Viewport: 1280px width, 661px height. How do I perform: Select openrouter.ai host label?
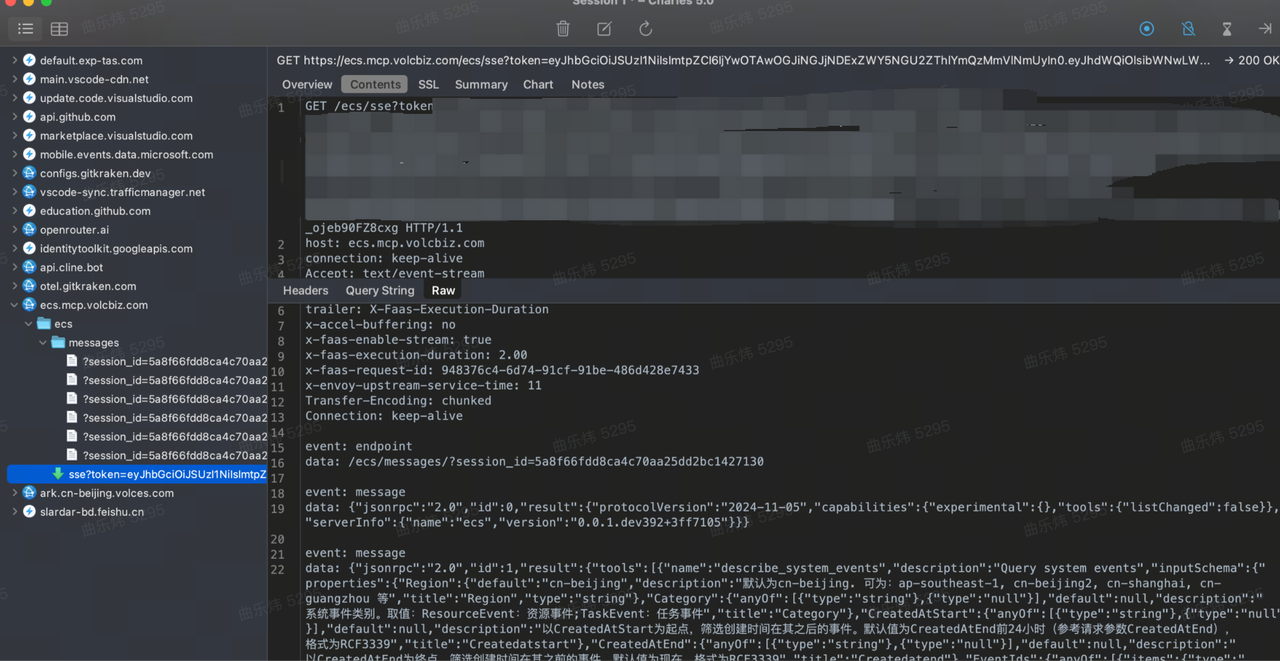click(x=74, y=230)
